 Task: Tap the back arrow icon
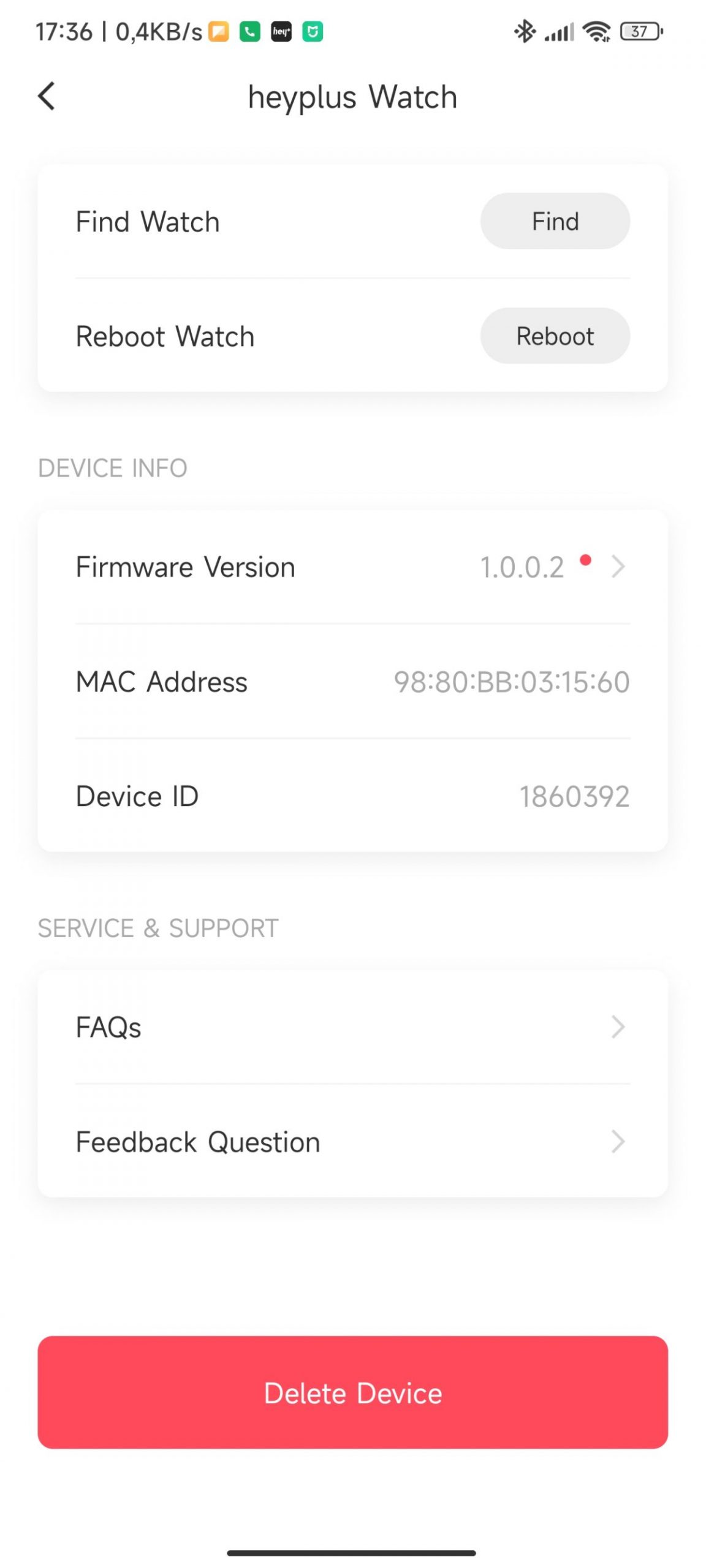point(47,96)
